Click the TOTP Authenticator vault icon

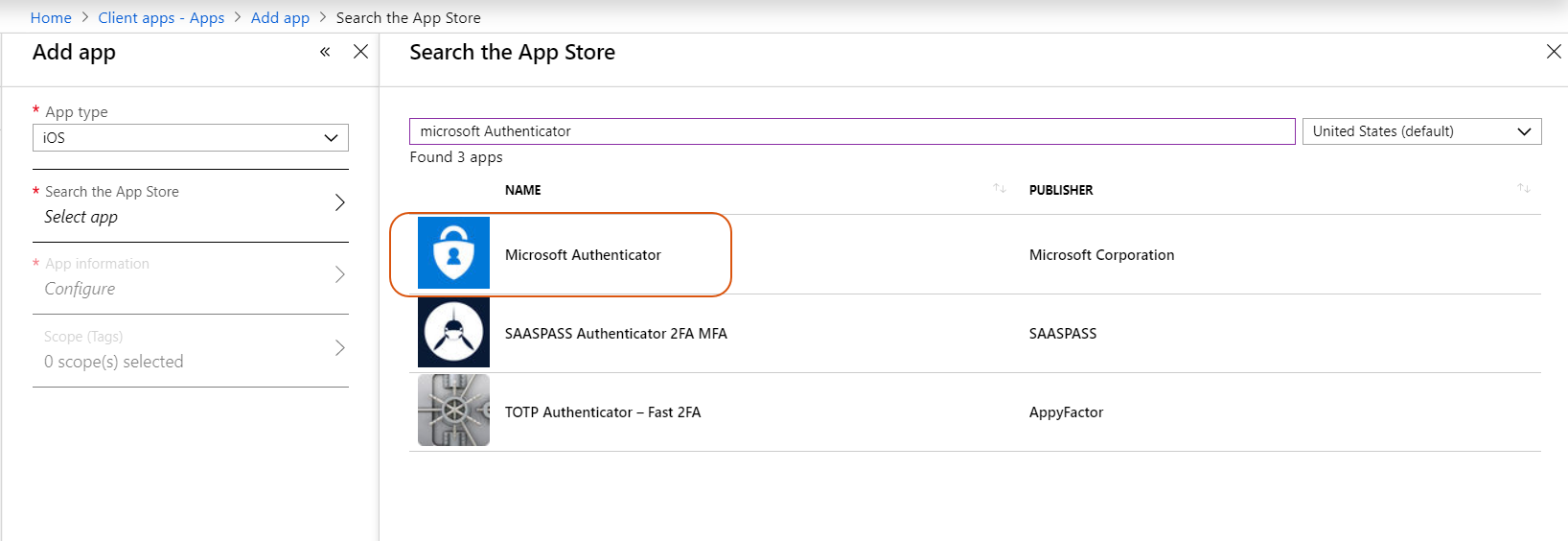pos(453,411)
